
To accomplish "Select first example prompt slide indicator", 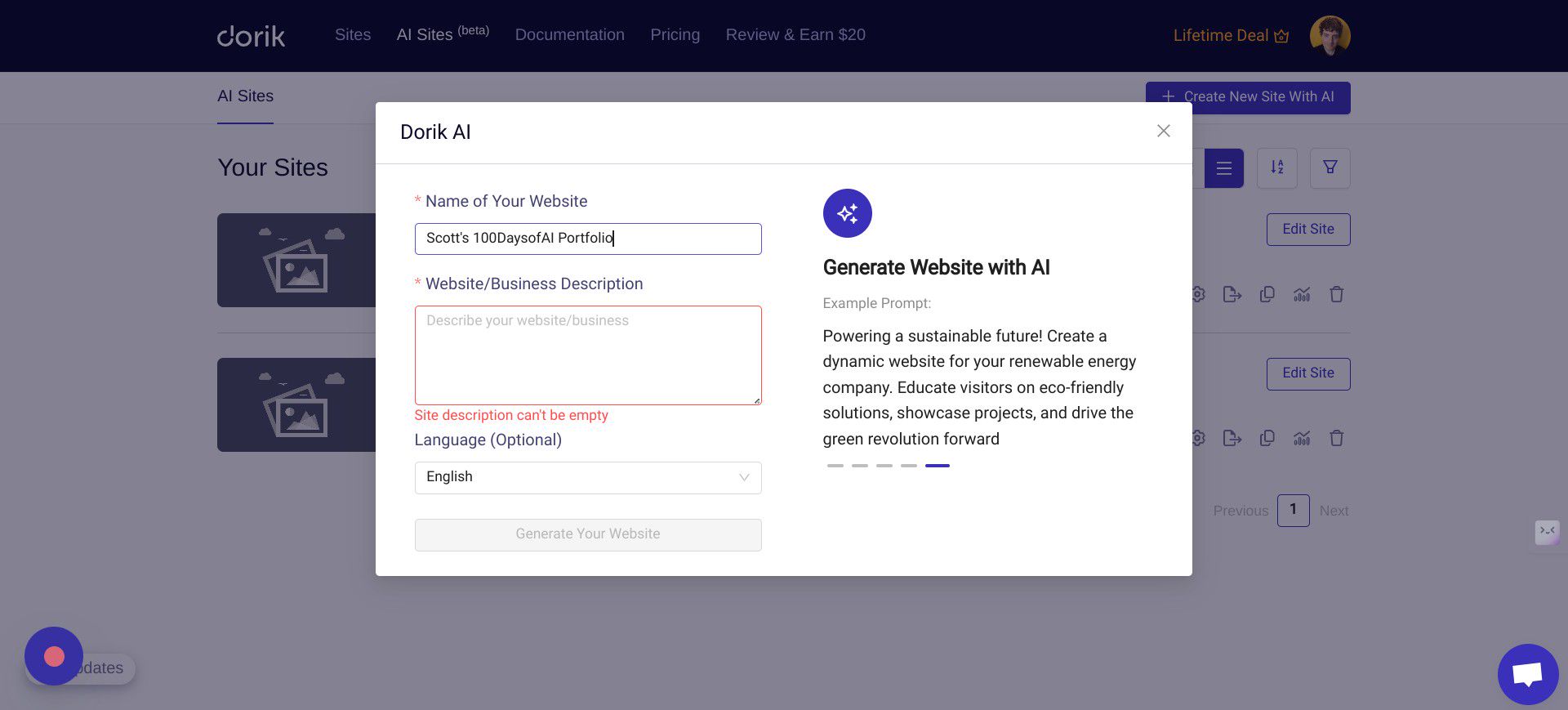I will click(x=835, y=466).
